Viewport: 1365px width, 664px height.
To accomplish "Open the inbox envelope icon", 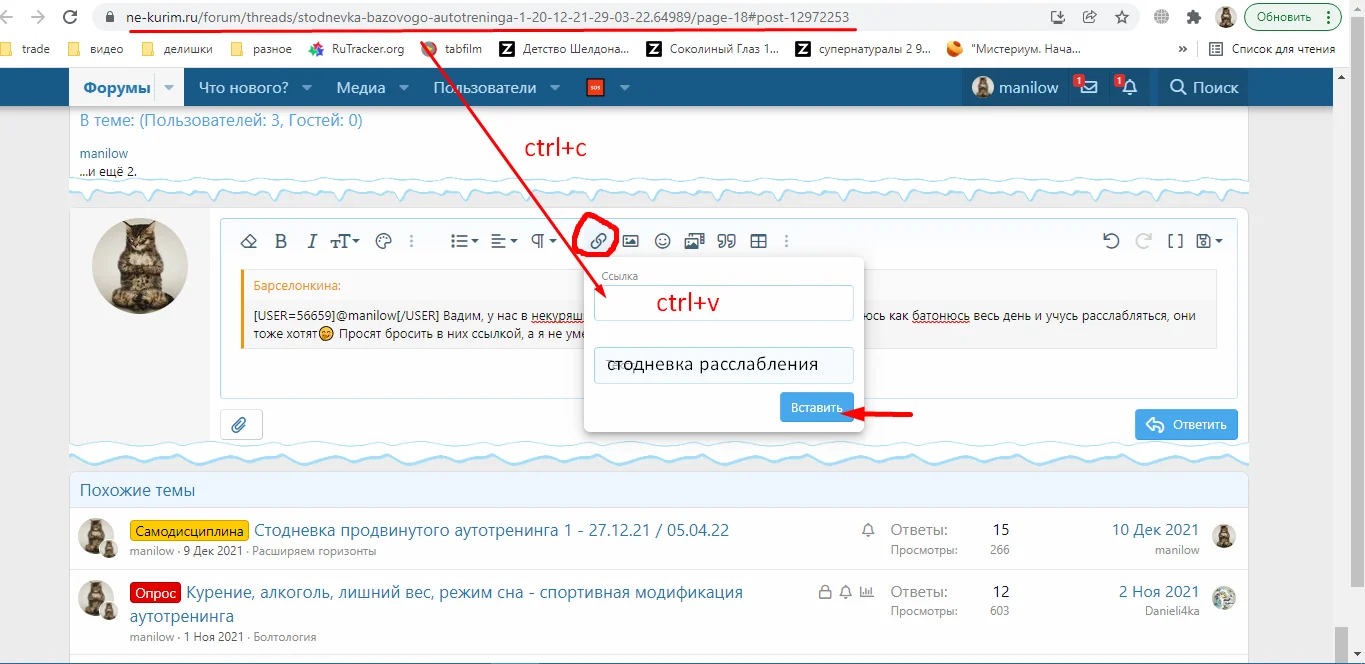I will coord(1088,88).
